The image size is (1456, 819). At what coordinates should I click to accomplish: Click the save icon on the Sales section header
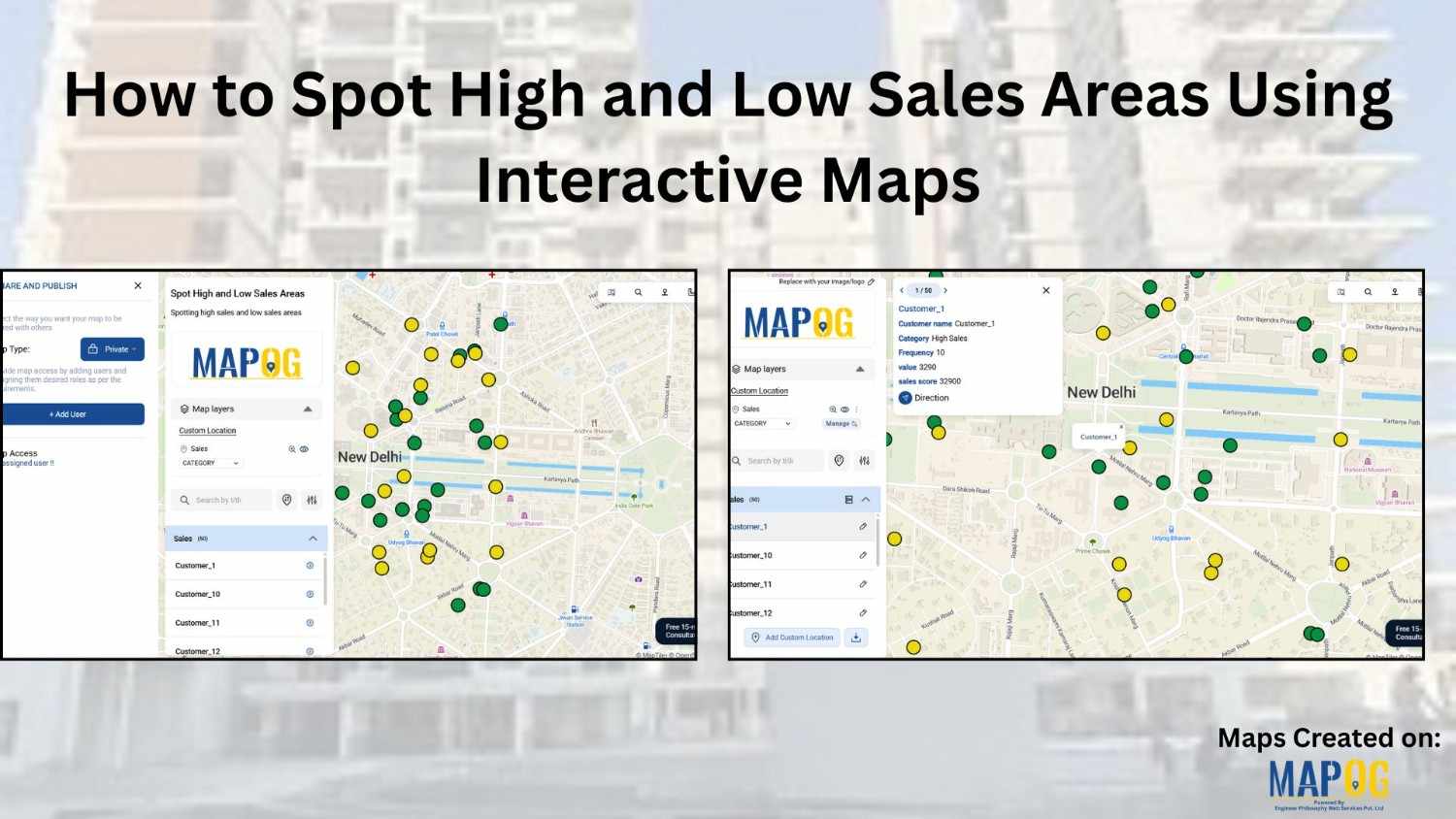[850, 498]
